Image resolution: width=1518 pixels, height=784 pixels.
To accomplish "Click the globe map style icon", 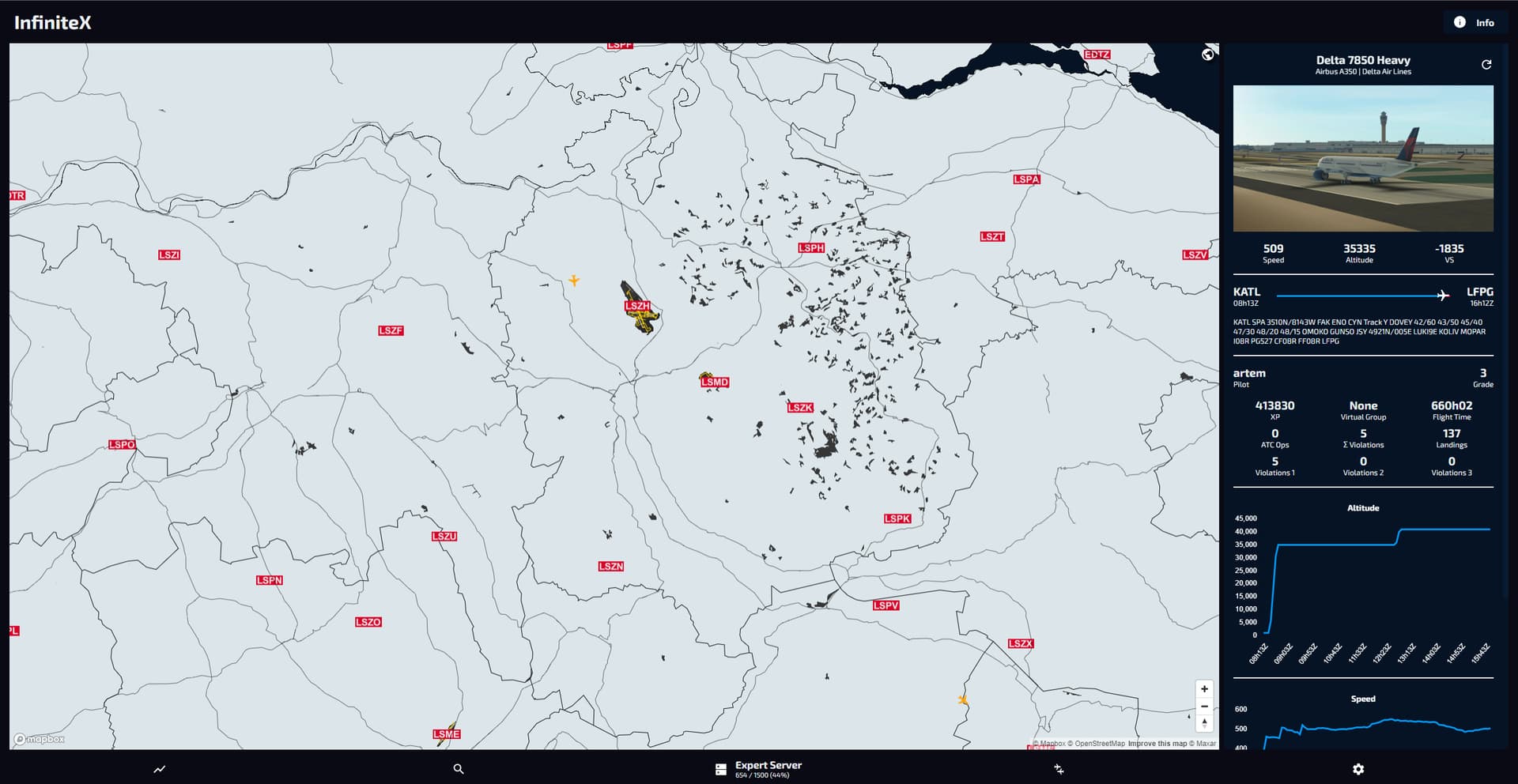I will [1208, 55].
